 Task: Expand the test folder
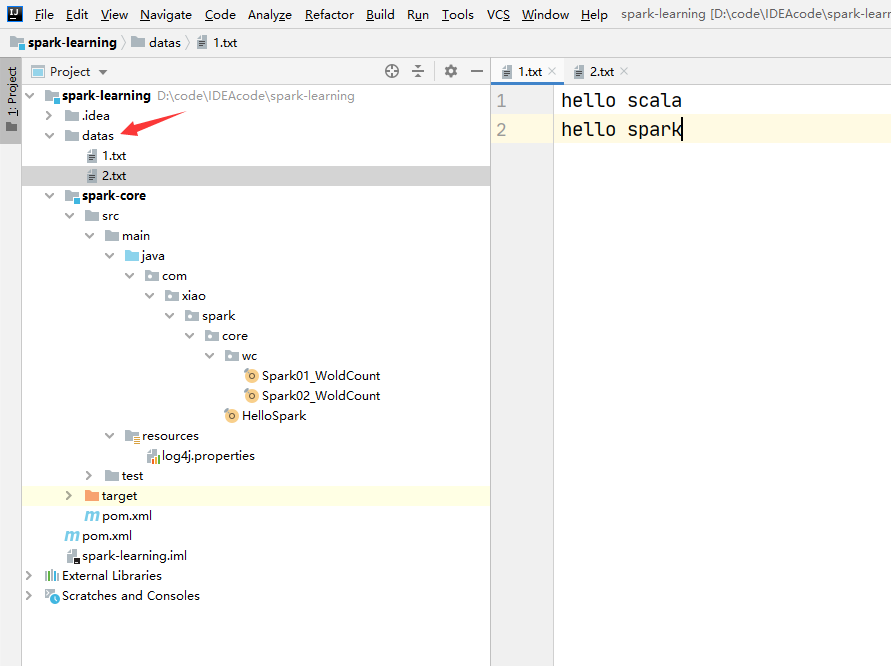click(89, 476)
